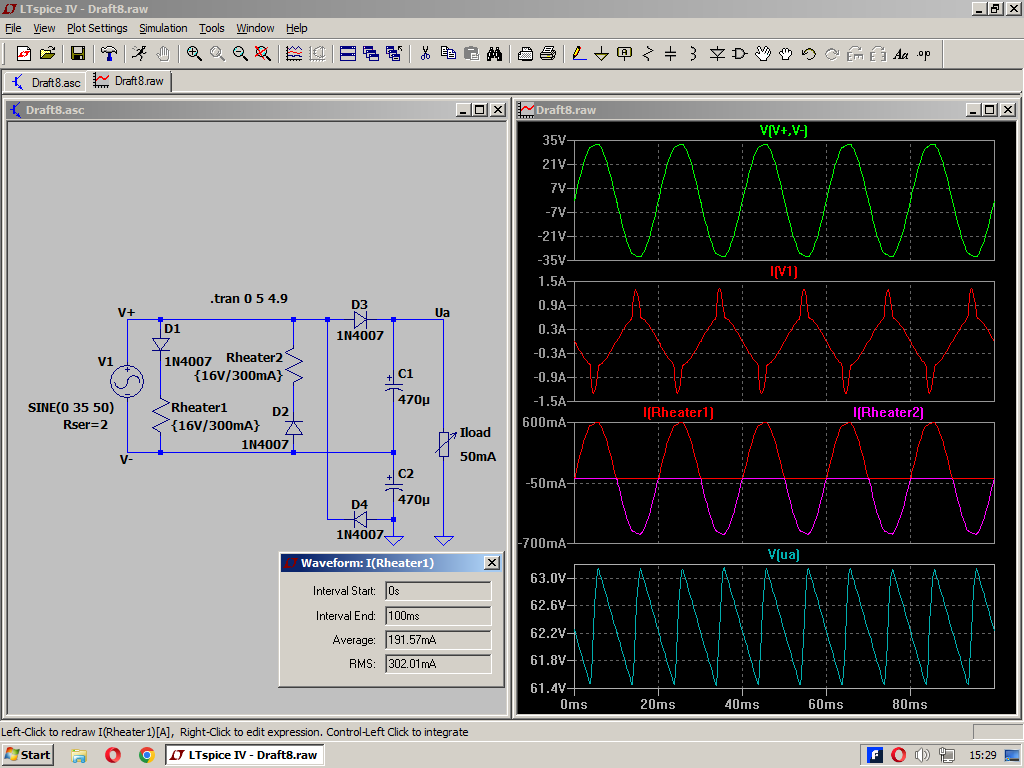Select the Place Capacitor tool
This screenshot has height=768, width=1024.
point(671,54)
